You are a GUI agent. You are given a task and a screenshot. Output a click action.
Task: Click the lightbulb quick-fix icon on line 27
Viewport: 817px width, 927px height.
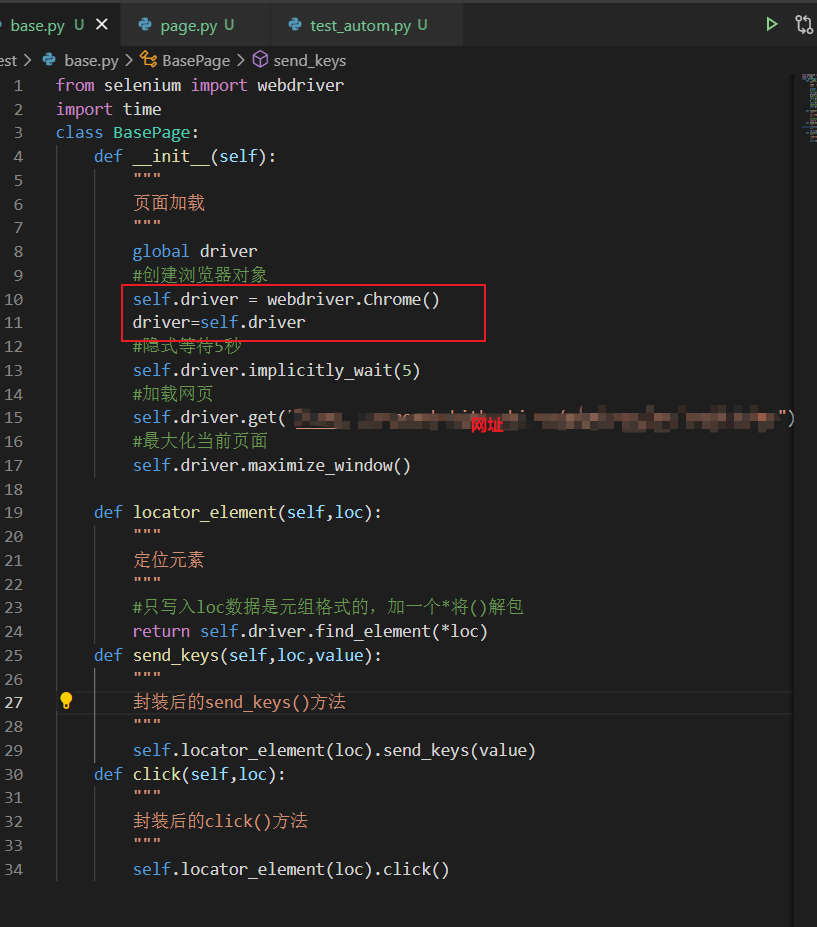pyautogui.click(x=66, y=701)
